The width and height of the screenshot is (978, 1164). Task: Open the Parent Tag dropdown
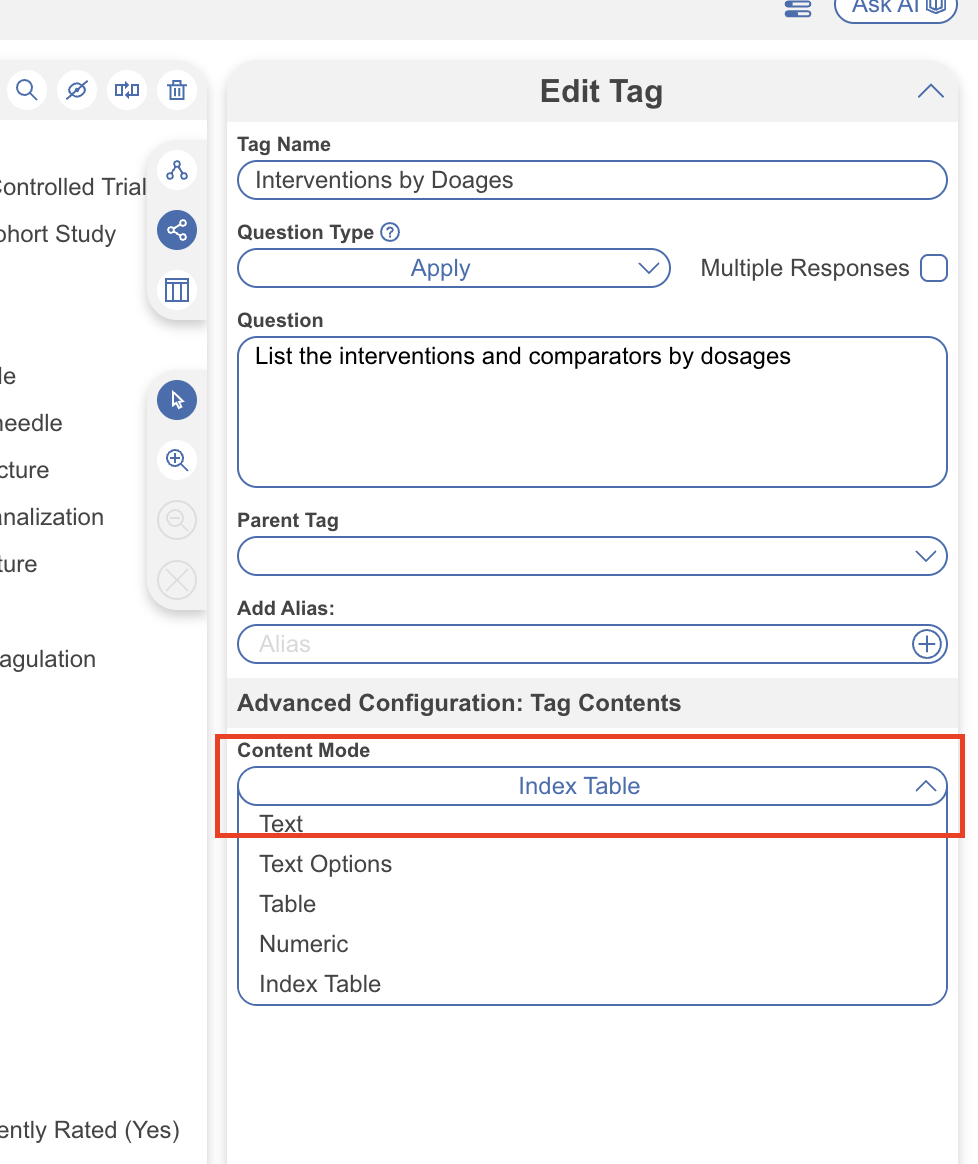(x=592, y=556)
